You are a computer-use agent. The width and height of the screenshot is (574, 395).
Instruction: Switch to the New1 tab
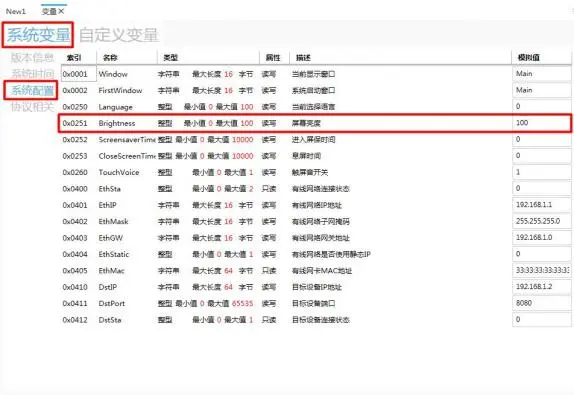(16, 11)
